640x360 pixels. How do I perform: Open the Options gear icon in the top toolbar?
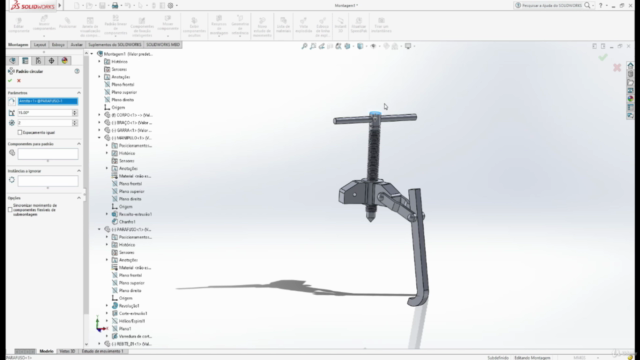171,5
